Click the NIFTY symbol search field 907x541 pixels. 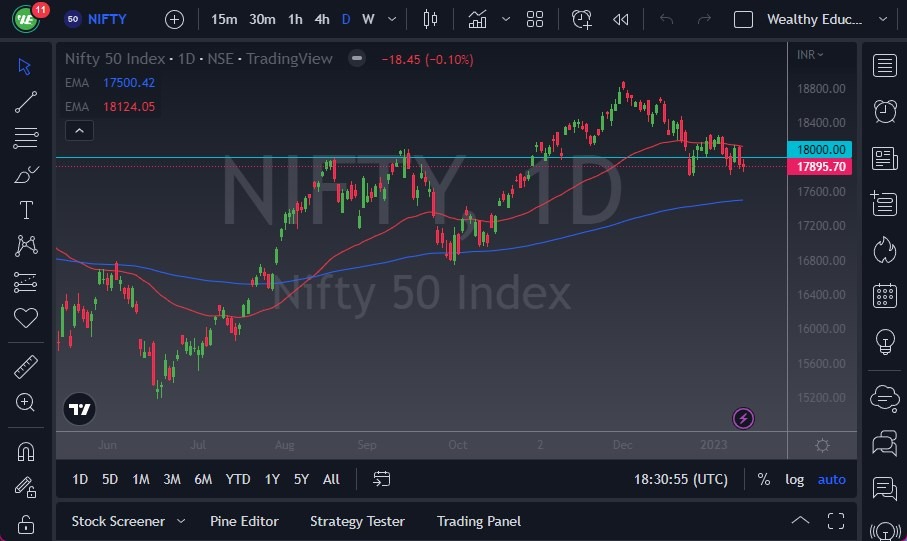(106, 19)
